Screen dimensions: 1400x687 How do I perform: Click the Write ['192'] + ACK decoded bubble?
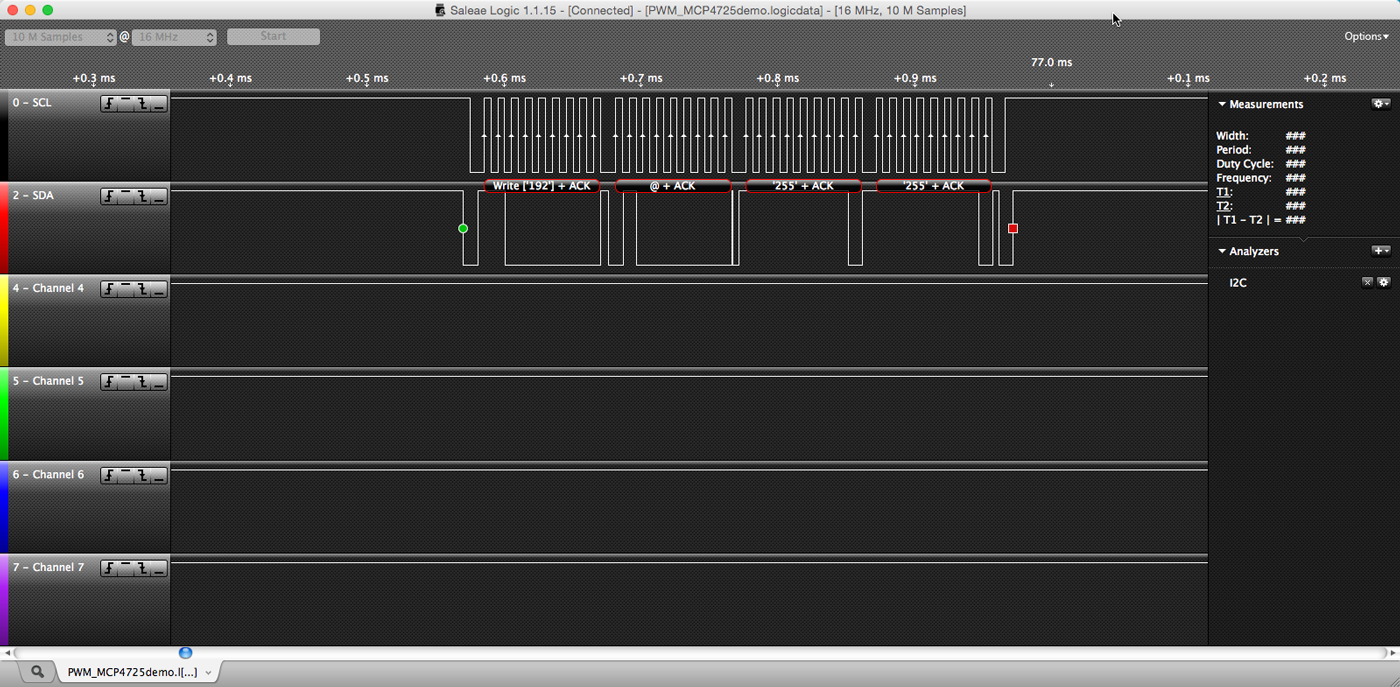click(x=541, y=185)
